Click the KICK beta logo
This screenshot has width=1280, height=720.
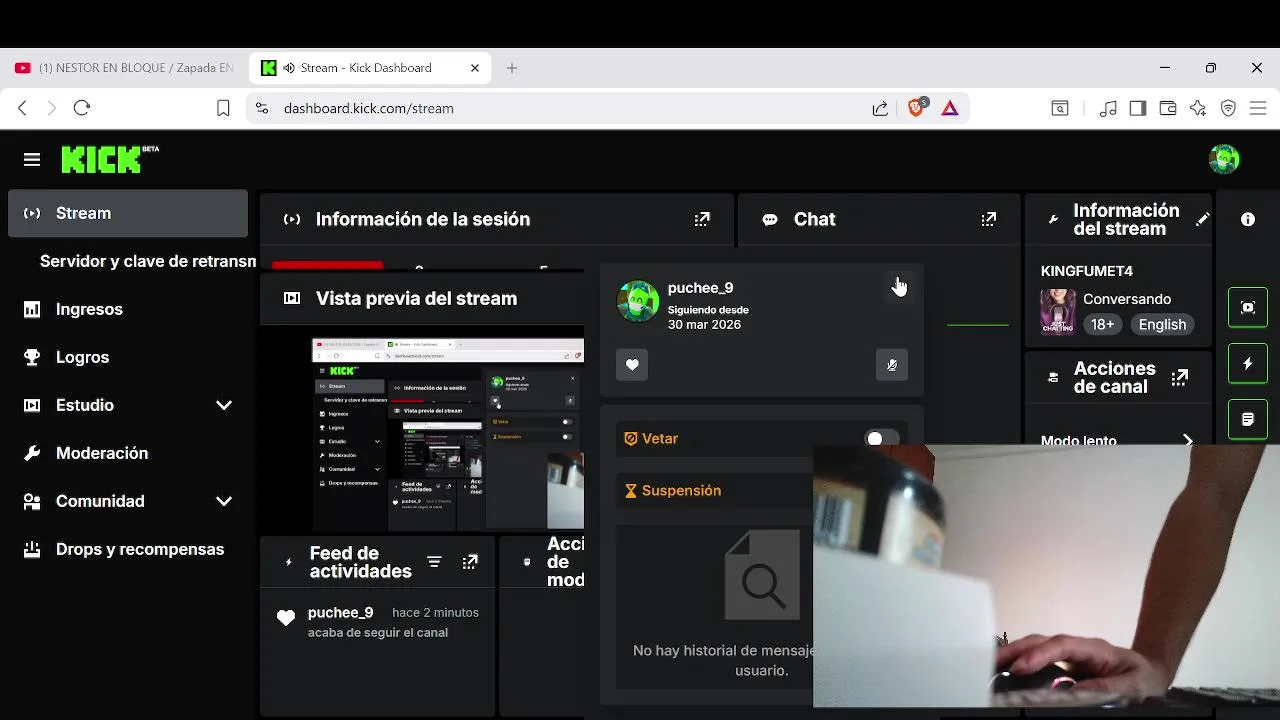click(110, 159)
